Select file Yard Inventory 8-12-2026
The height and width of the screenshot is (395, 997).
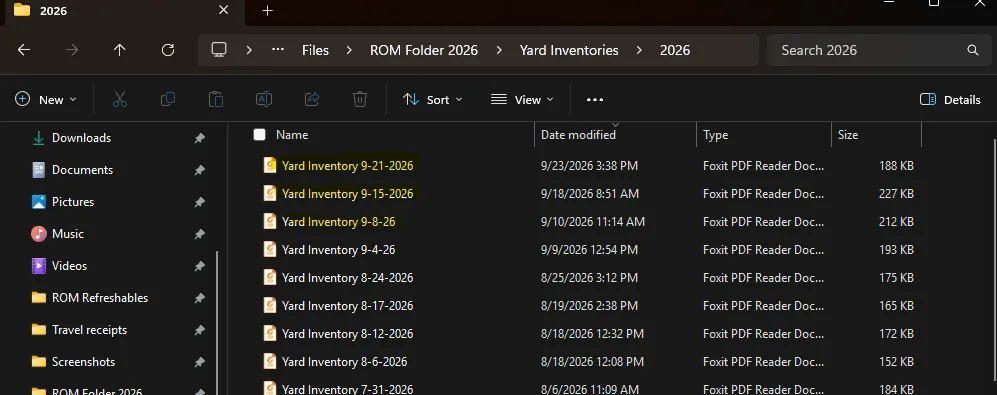point(347,333)
